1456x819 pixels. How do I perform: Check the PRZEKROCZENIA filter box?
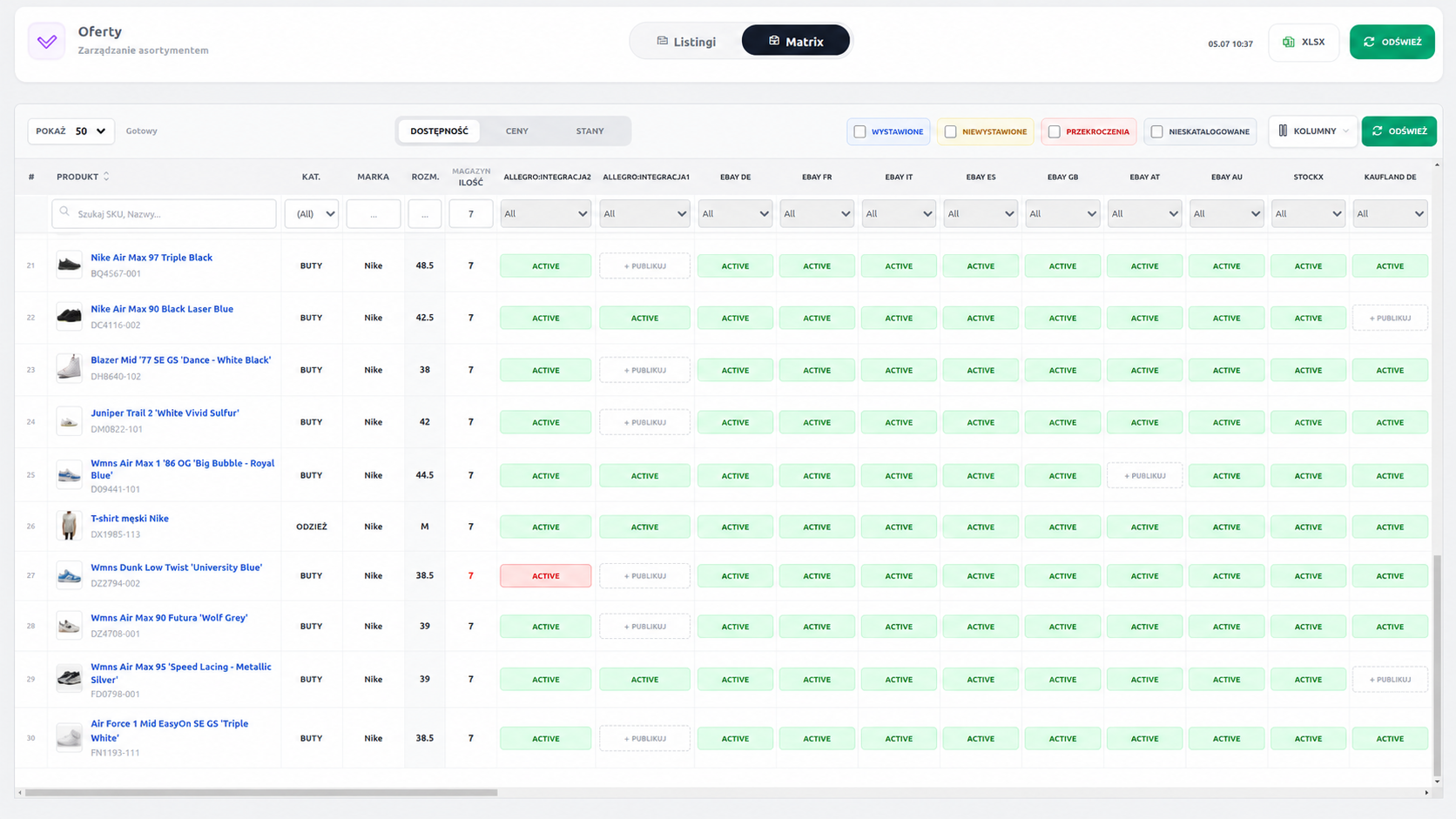pos(1054,131)
